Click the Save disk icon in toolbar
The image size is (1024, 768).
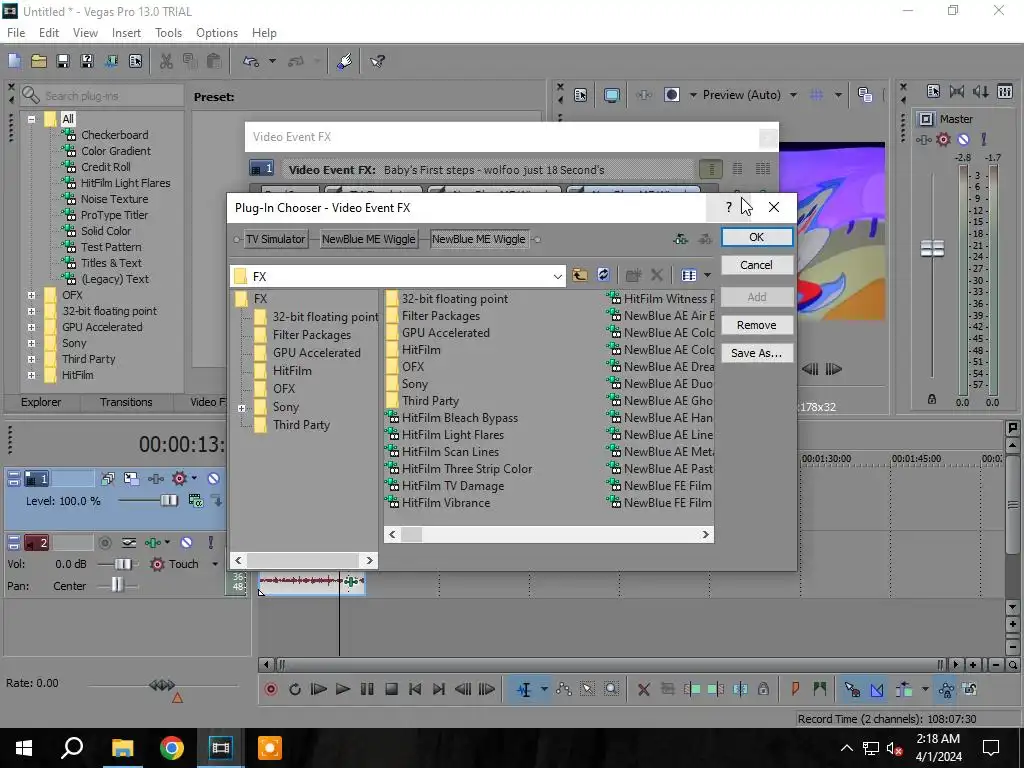coord(63,61)
